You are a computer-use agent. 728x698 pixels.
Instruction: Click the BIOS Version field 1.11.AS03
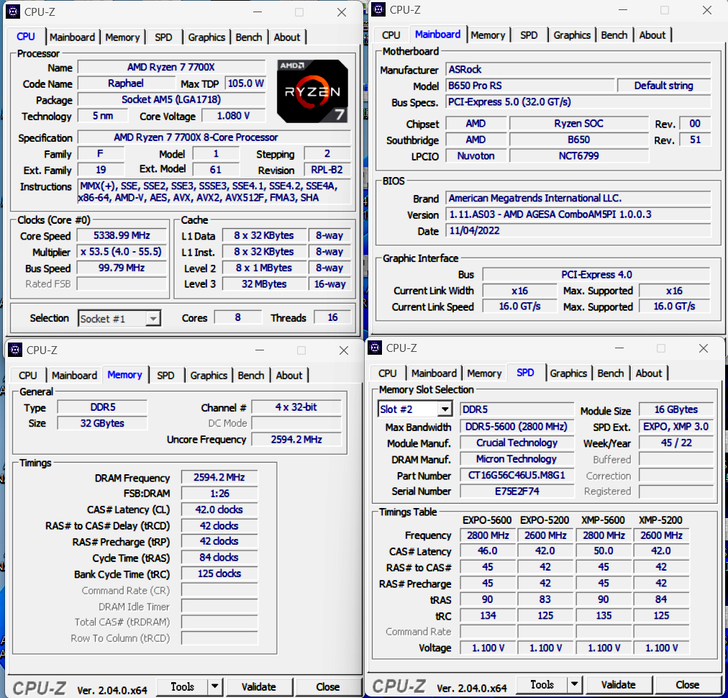[578, 214]
